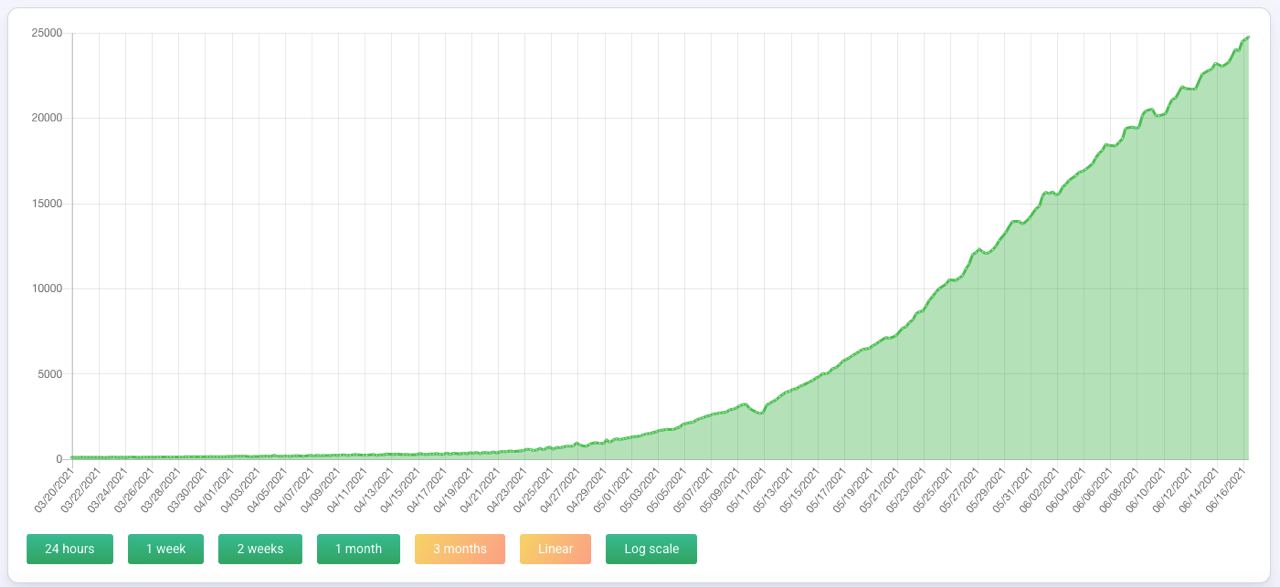Select the 24 hours time range
The height and width of the screenshot is (587, 1280).
click(70, 549)
